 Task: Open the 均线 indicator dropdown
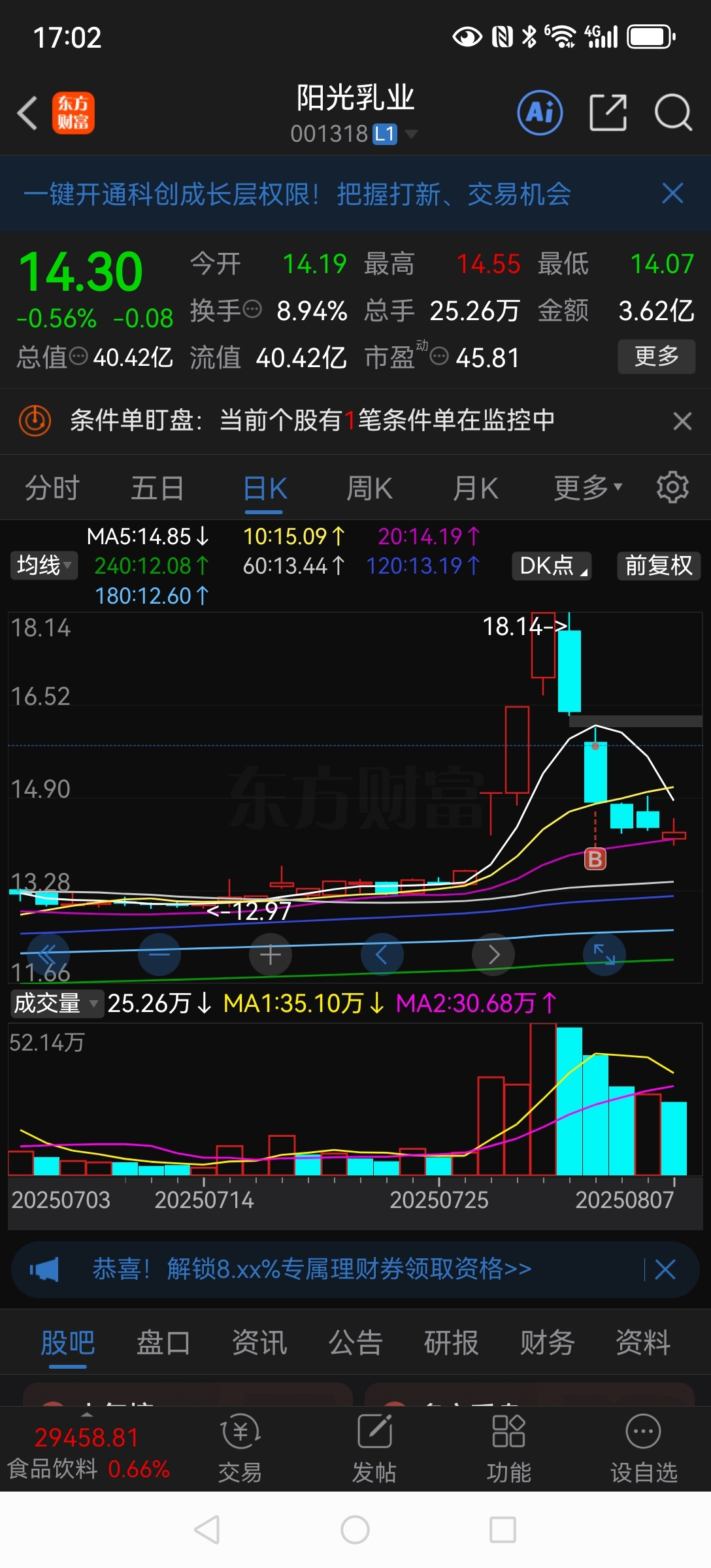(44, 565)
